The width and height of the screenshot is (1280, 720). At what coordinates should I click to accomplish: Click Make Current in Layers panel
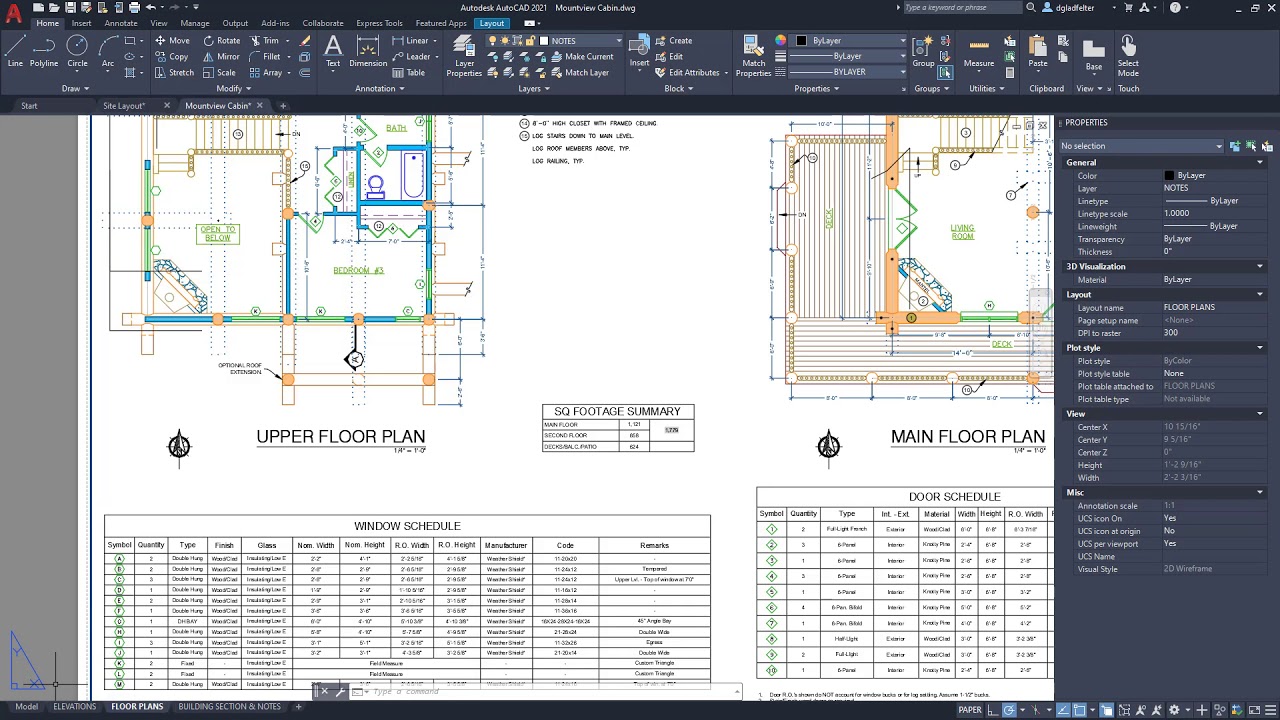[581, 57]
